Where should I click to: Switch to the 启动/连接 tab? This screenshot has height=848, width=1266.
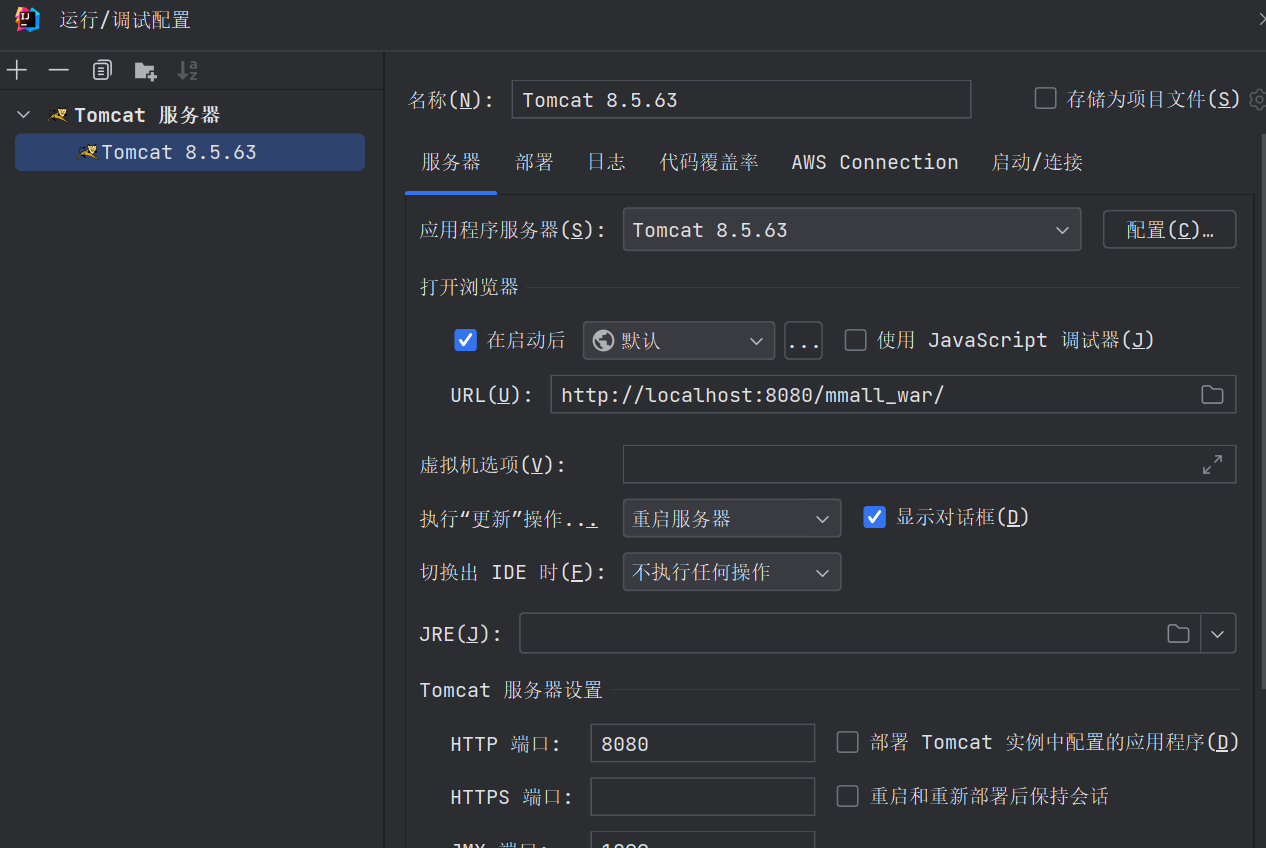point(1037,162)
